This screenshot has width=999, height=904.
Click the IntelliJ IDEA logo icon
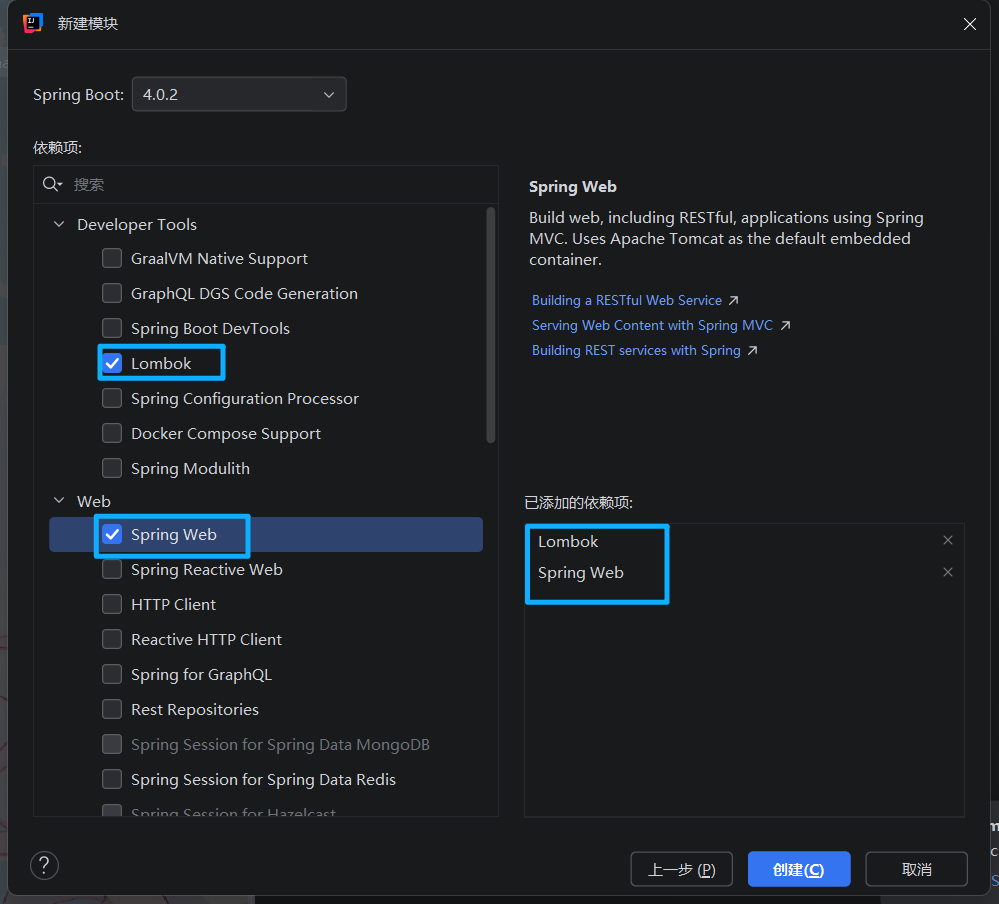[32, 24]
